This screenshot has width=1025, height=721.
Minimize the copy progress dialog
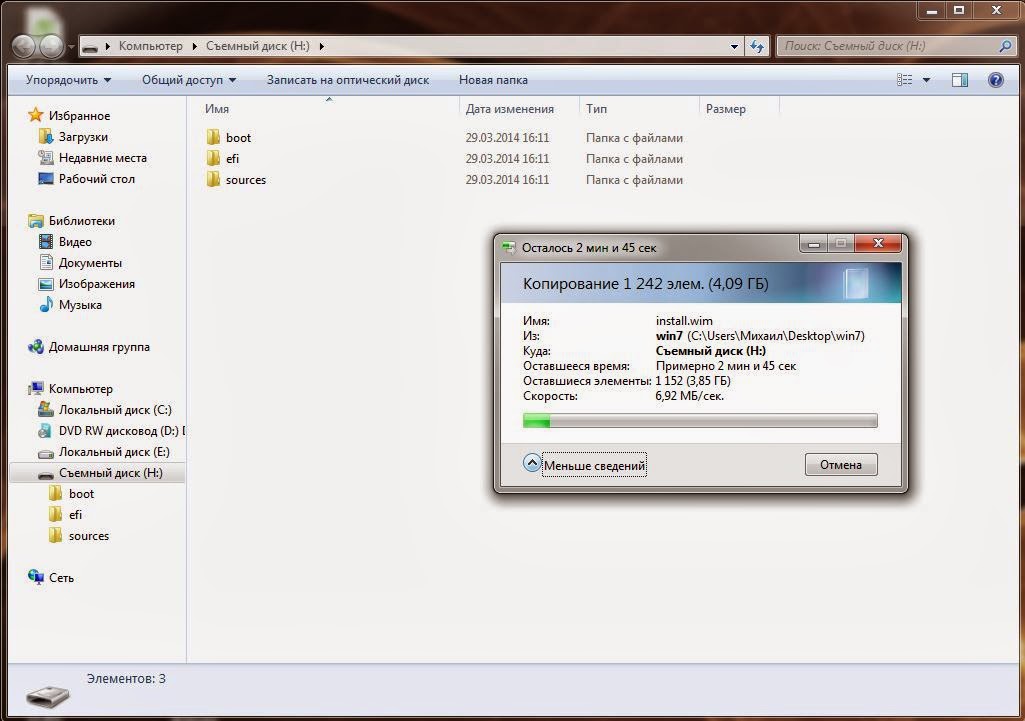click(814, 244)
